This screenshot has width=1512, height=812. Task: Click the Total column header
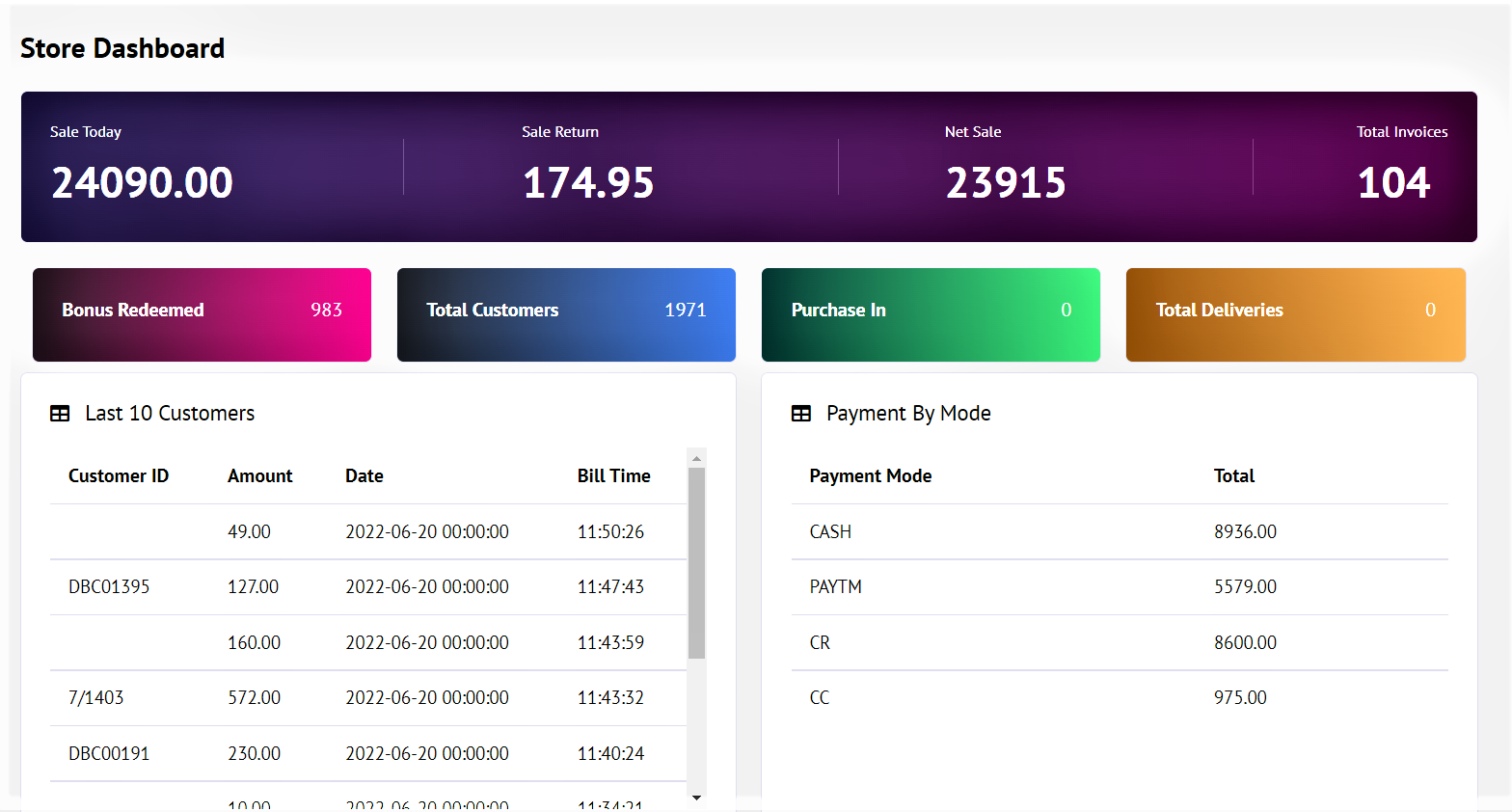(1234, 475)
